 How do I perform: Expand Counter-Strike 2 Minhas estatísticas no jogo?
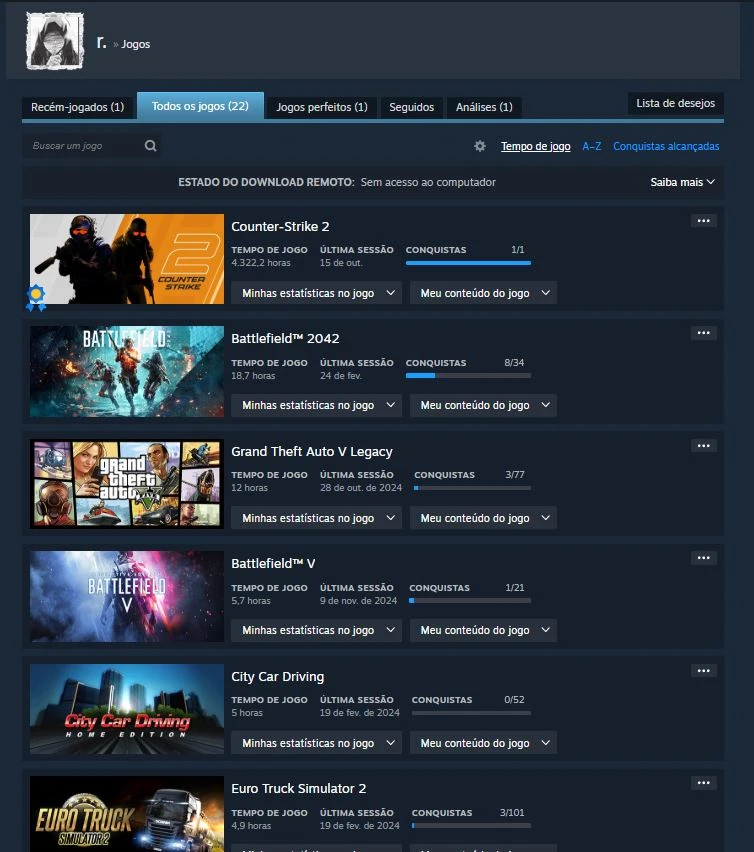click(x=316, y=293)
